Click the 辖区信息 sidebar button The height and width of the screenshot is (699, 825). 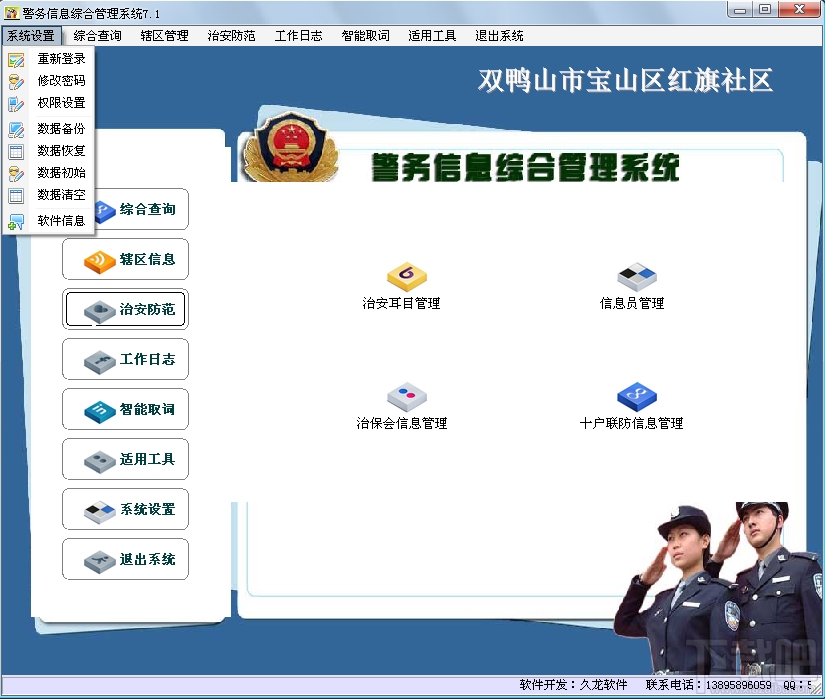(125, 259)
